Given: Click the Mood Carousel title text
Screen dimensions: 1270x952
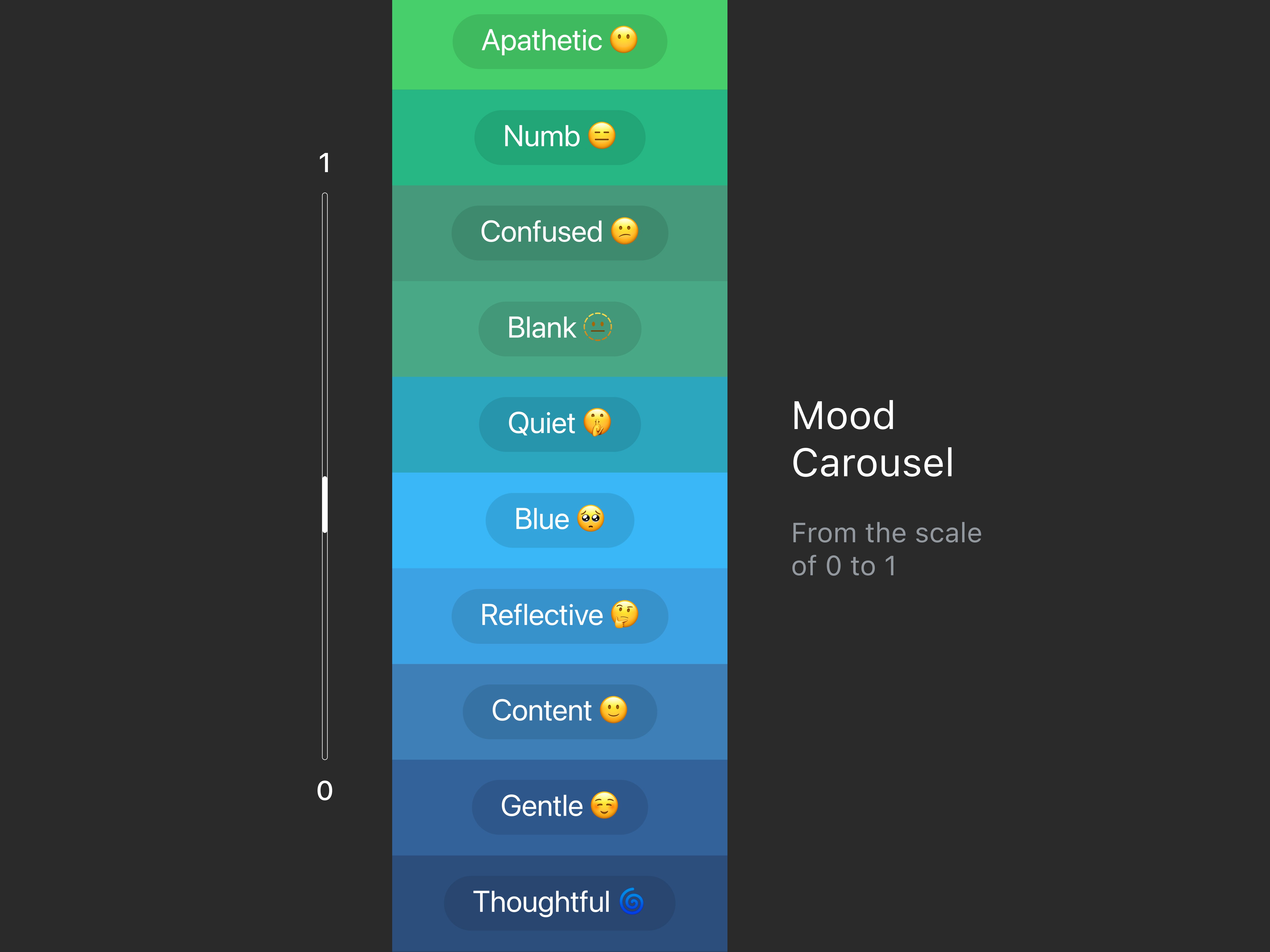Looking at the screenshot, I should (x=873, y=439).
